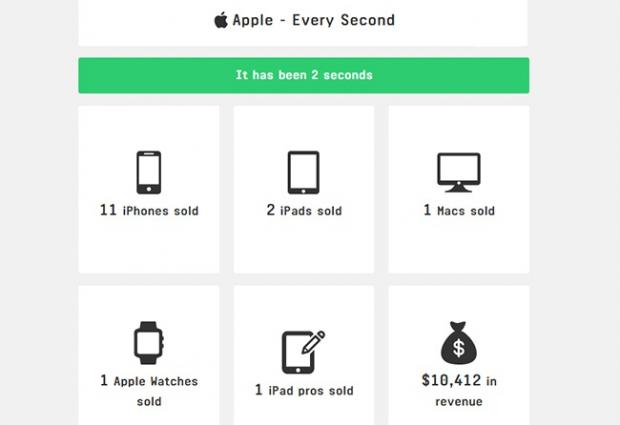Select the "$10,412 in revenue" text

click(x=459, y=391)
